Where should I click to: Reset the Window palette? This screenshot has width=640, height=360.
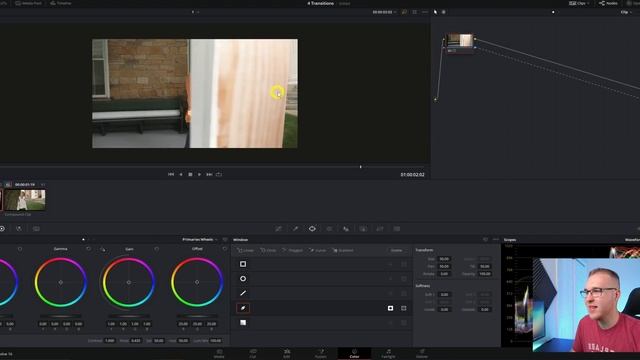tap(485, 240)
